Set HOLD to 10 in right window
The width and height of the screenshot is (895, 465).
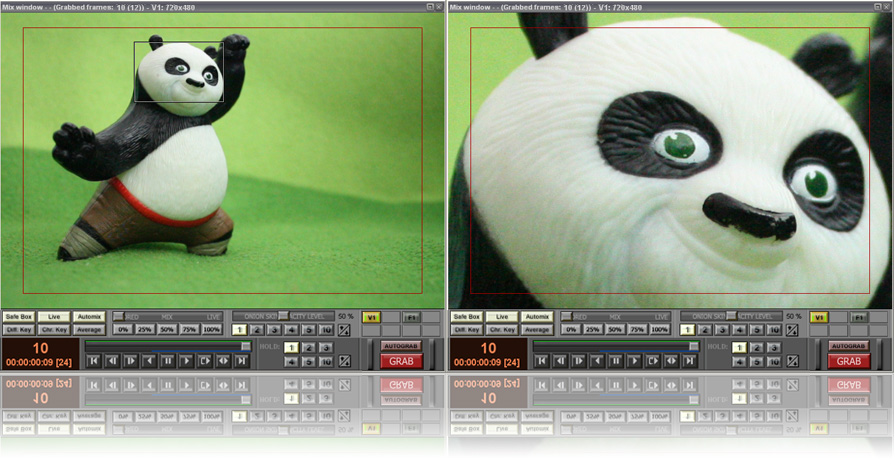[774, 362]
